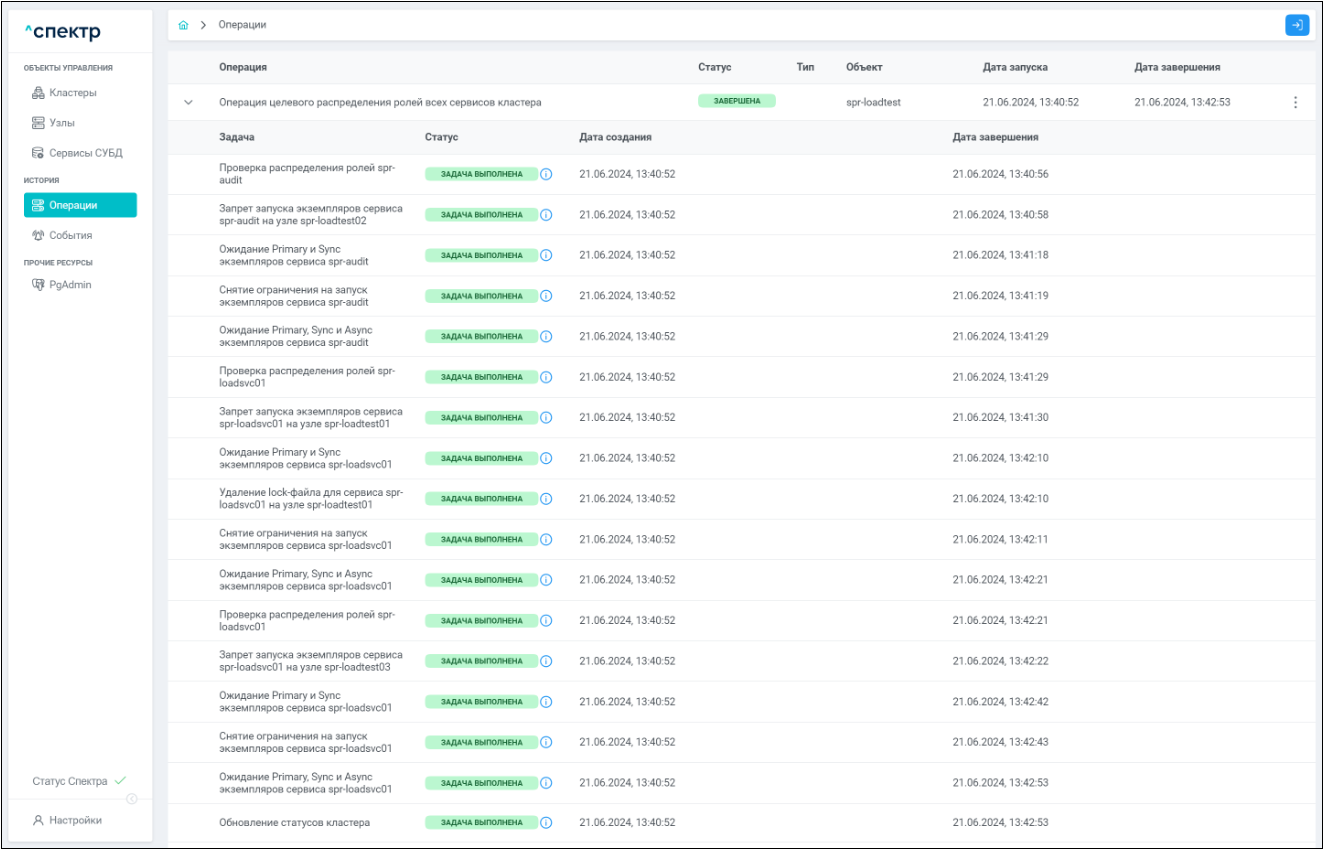Open Кластеры in the sidebar
The width and height of the screenshot is (1324, 849).
[72, 93]
